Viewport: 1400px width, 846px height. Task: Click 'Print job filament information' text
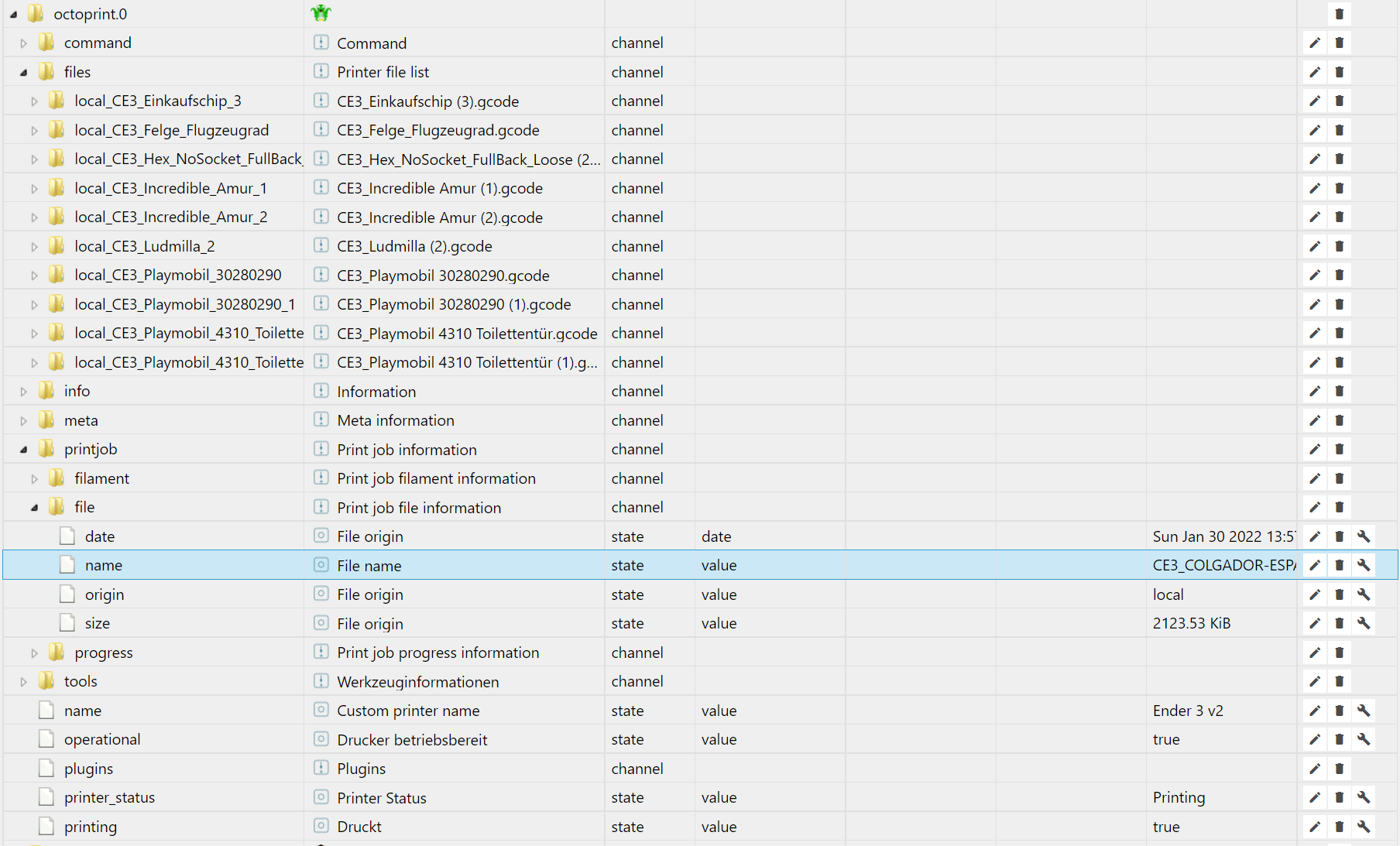(x=437, y=478)
